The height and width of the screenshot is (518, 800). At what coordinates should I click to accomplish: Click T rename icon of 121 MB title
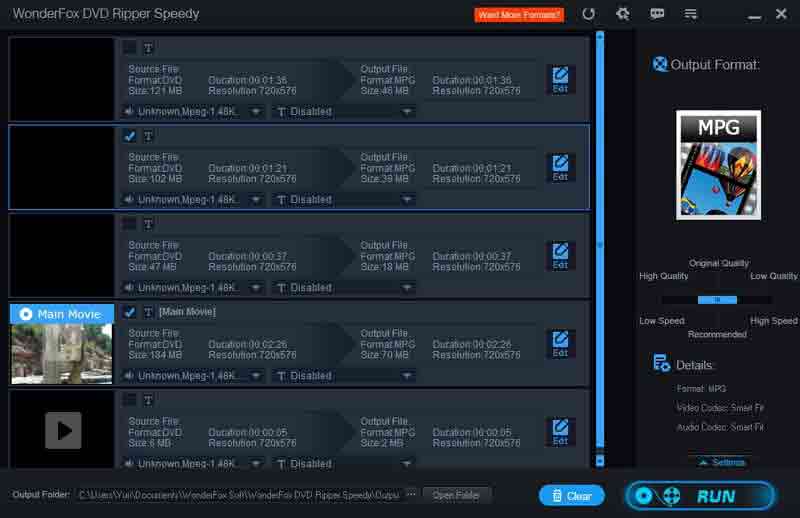click(148, 48)
